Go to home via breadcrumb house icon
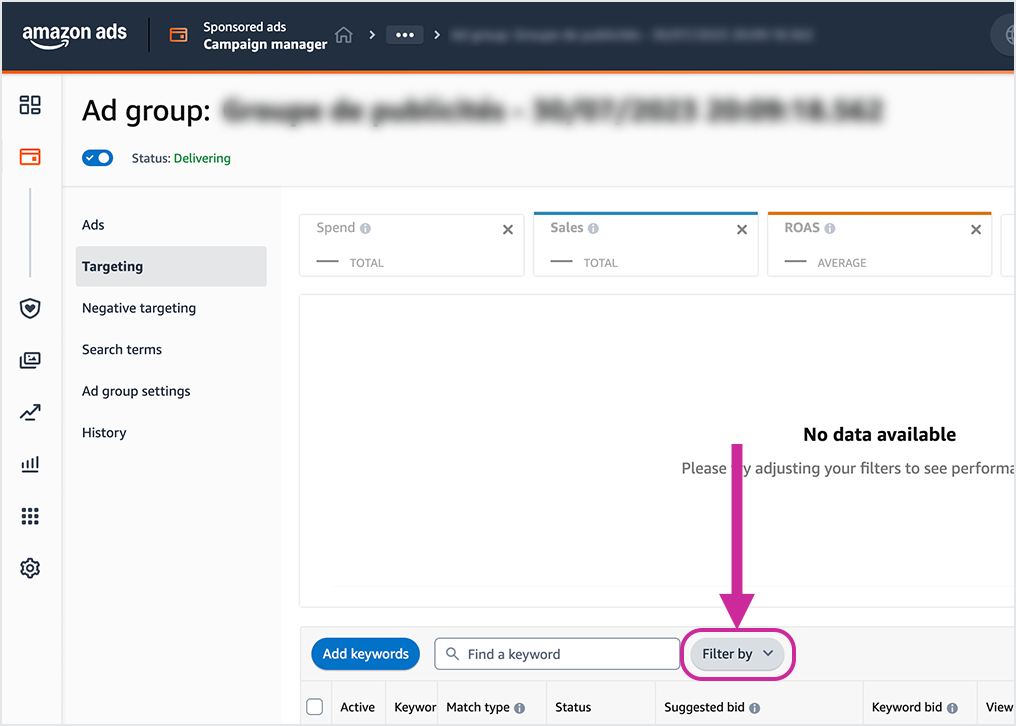 [x=344, y=35]
